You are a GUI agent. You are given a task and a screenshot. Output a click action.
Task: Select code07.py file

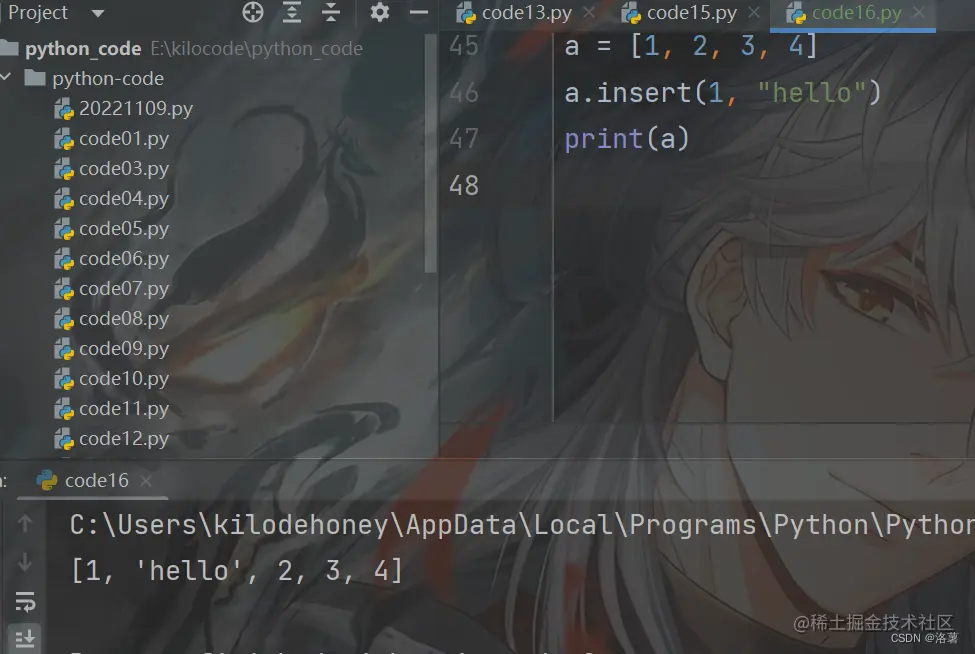click(124, 288)
